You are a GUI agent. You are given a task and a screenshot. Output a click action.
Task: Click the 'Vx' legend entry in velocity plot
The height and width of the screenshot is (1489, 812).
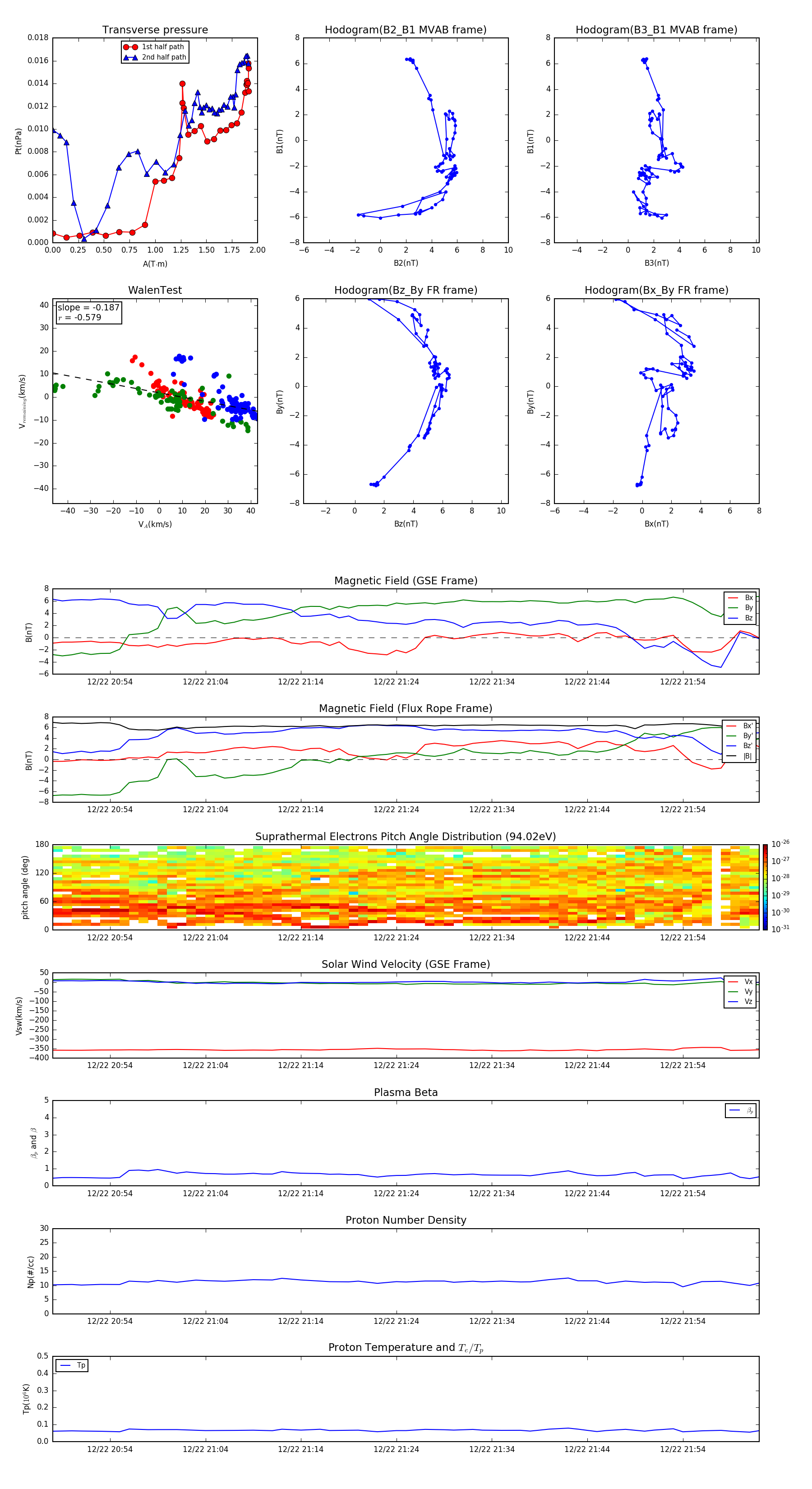(740, 982)
